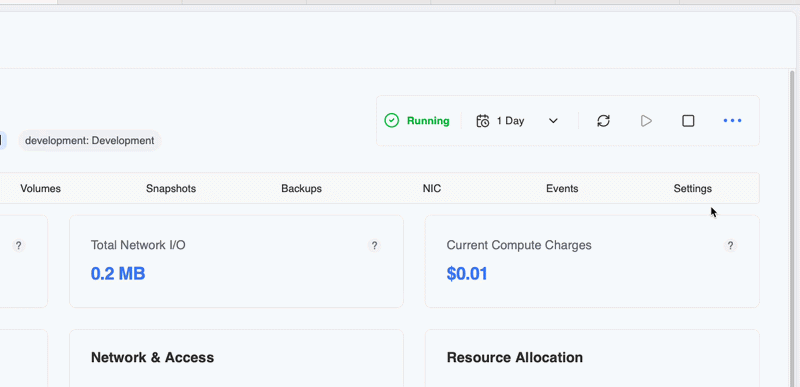Click the $0.01 compute charges value

tap(467, 274)
